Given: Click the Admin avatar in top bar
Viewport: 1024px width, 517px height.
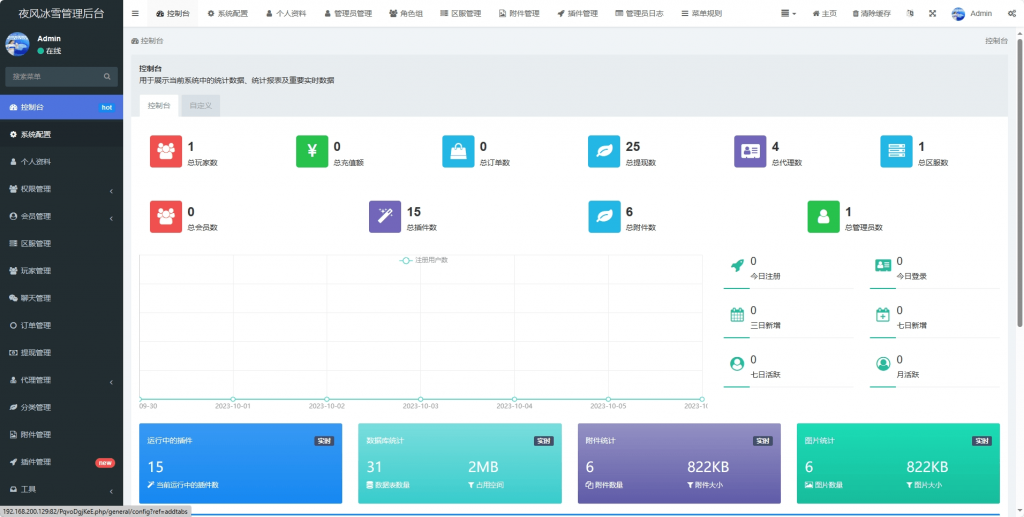Looking at the screenshot, I should click(x=958, y=13).
